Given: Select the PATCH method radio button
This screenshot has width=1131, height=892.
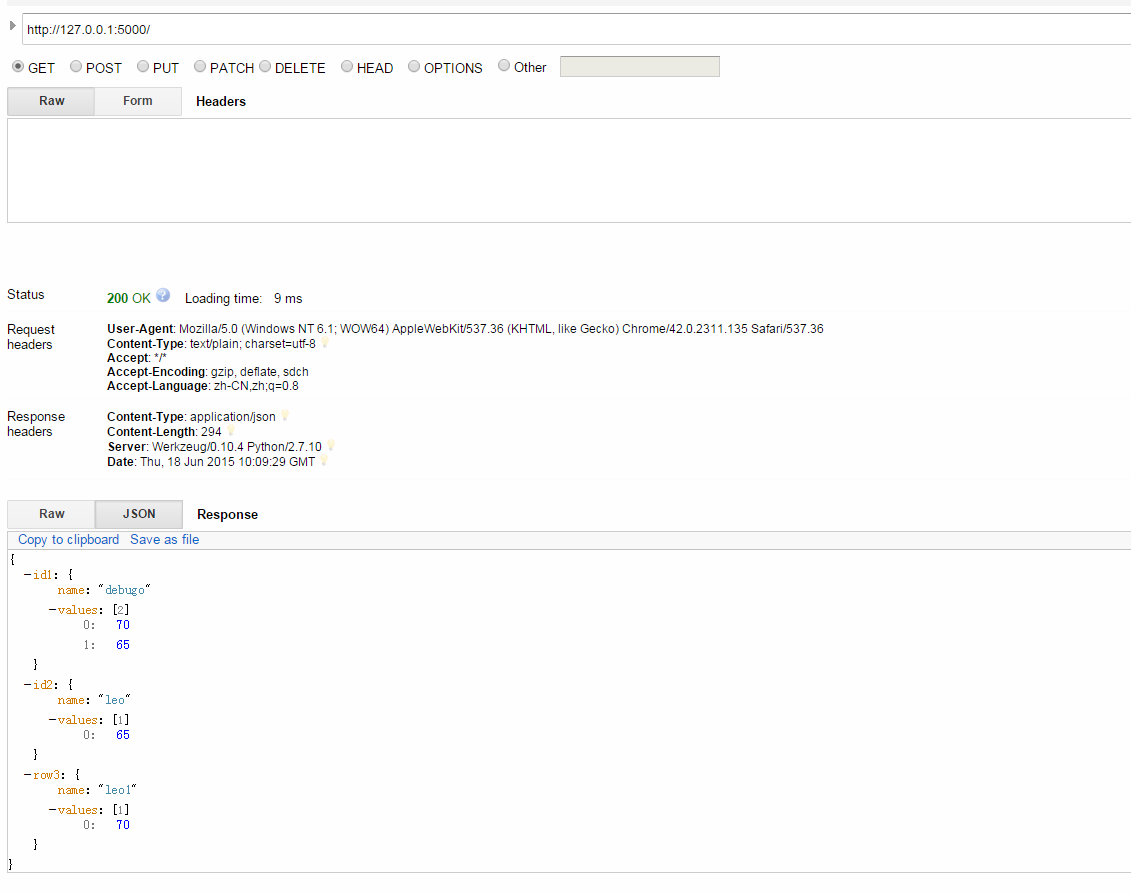Looking at the screenshot, I should pos(200,66).
